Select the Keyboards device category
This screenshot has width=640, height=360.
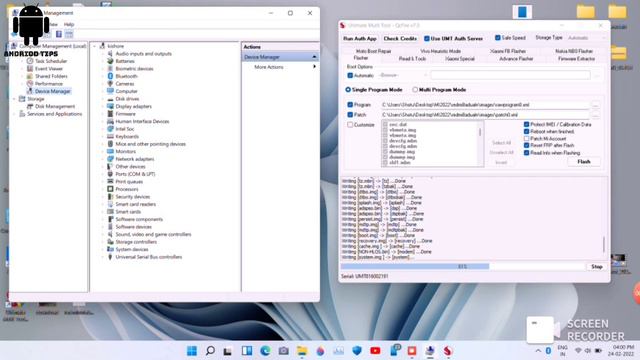click(127, 136)
